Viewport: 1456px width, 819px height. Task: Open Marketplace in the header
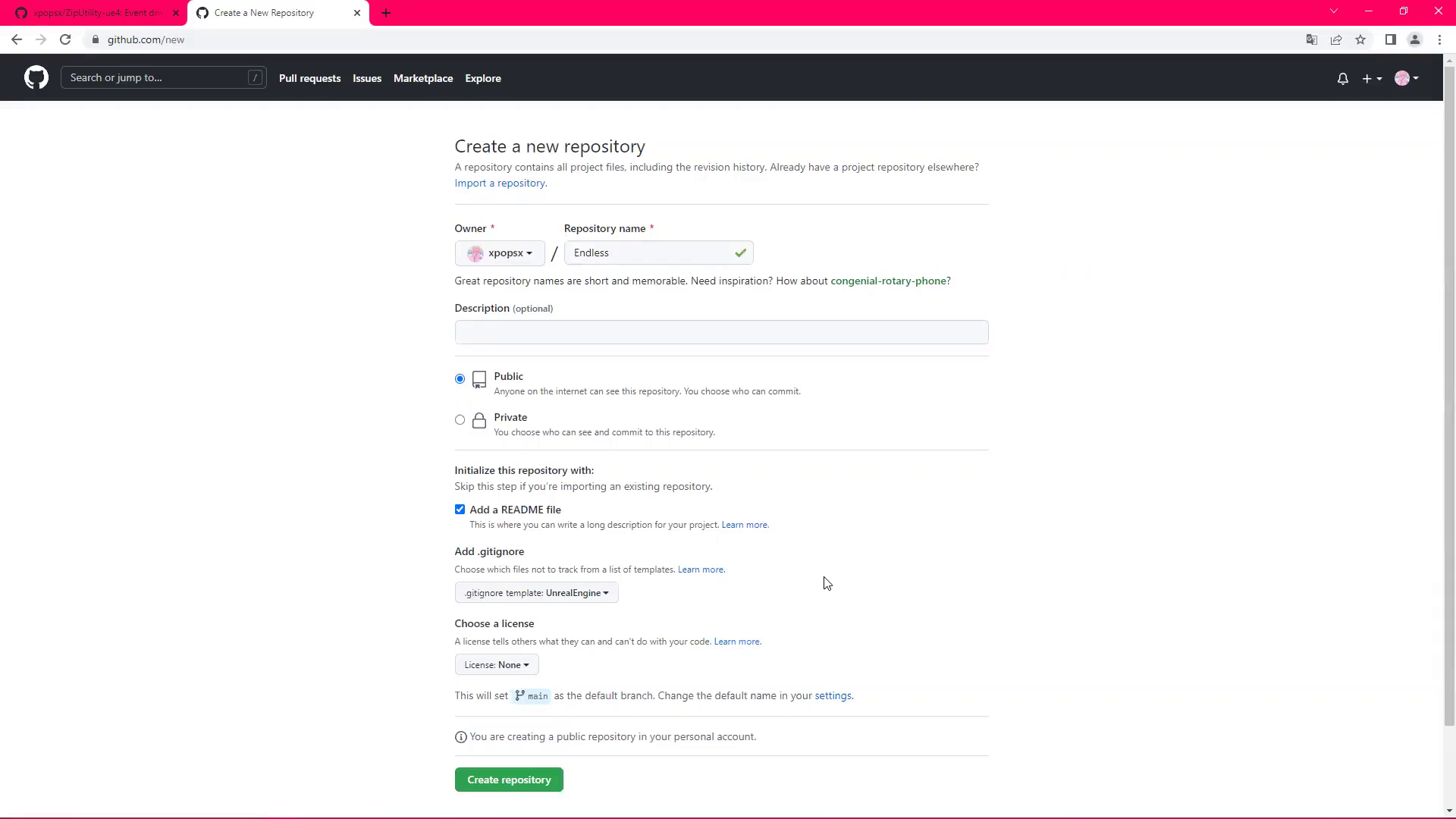click(423, 78)
